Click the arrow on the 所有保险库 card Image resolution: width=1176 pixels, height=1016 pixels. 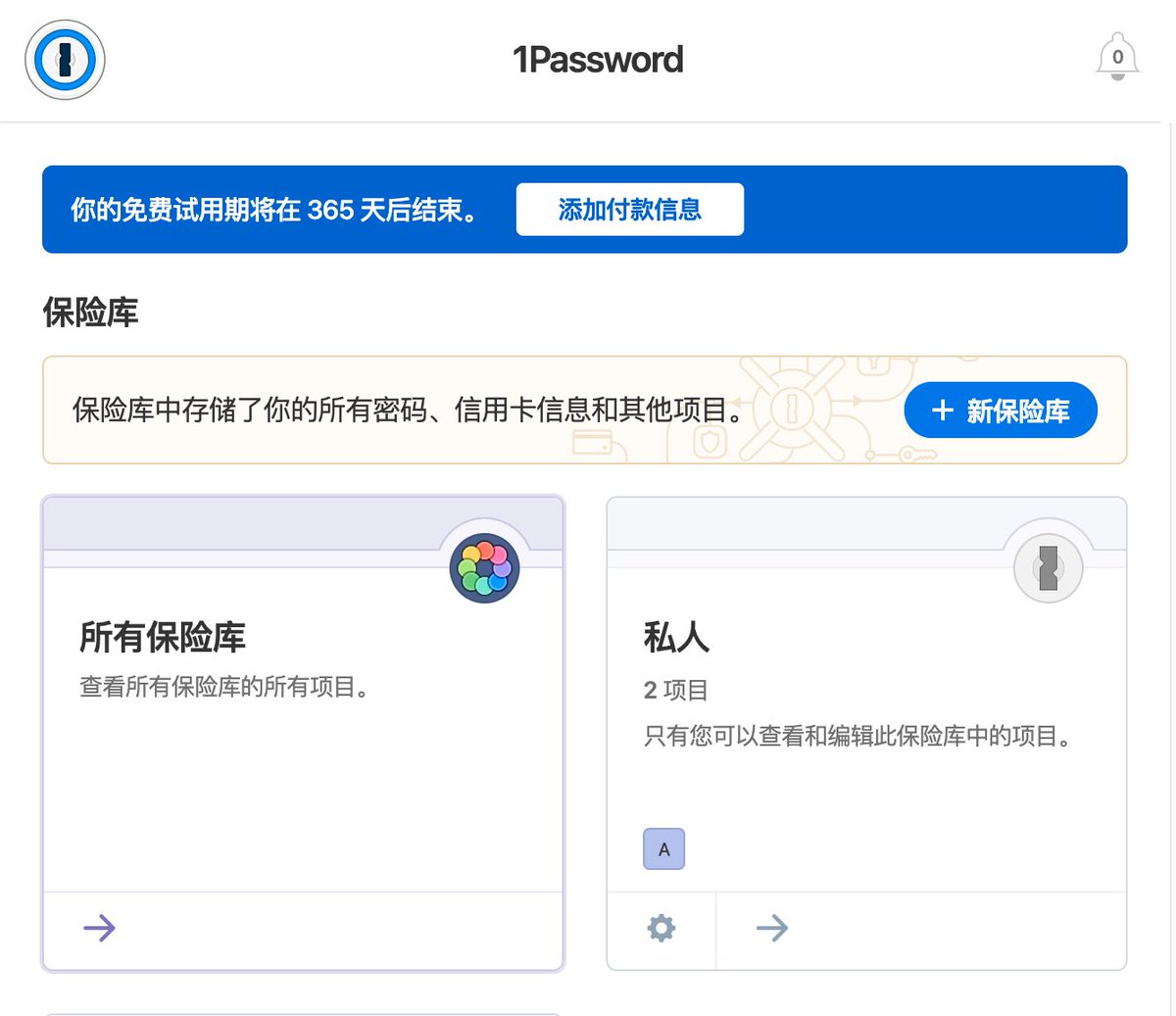coord(98,929)
